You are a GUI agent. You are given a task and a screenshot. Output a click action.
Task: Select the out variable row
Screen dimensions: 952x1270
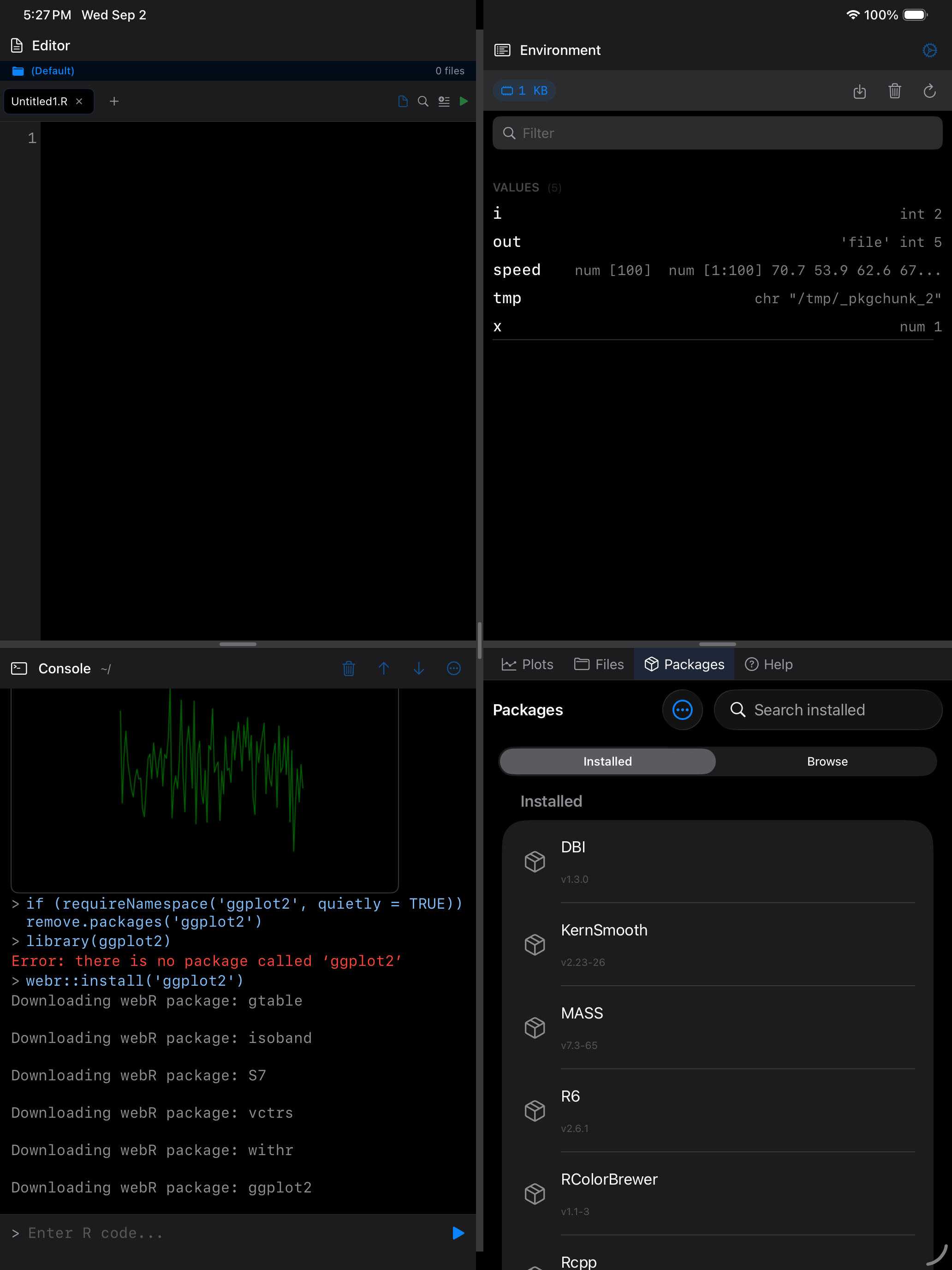click(x=717, y=242)
